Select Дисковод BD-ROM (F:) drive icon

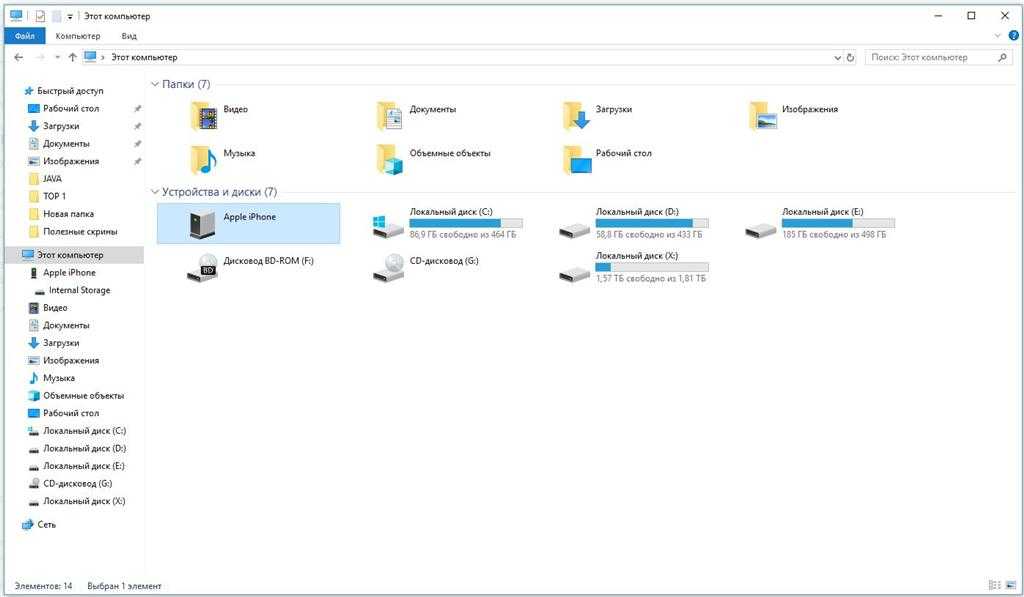point(202,268)
